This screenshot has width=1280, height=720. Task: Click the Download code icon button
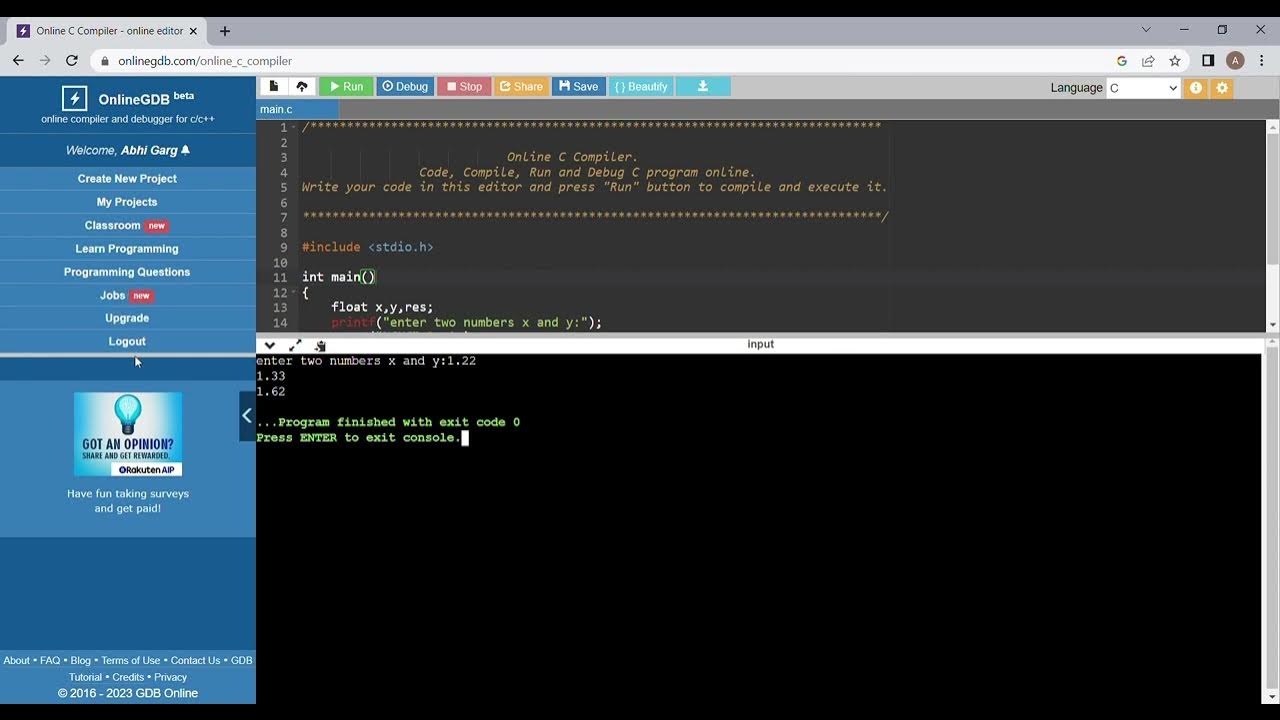(703, 87)
